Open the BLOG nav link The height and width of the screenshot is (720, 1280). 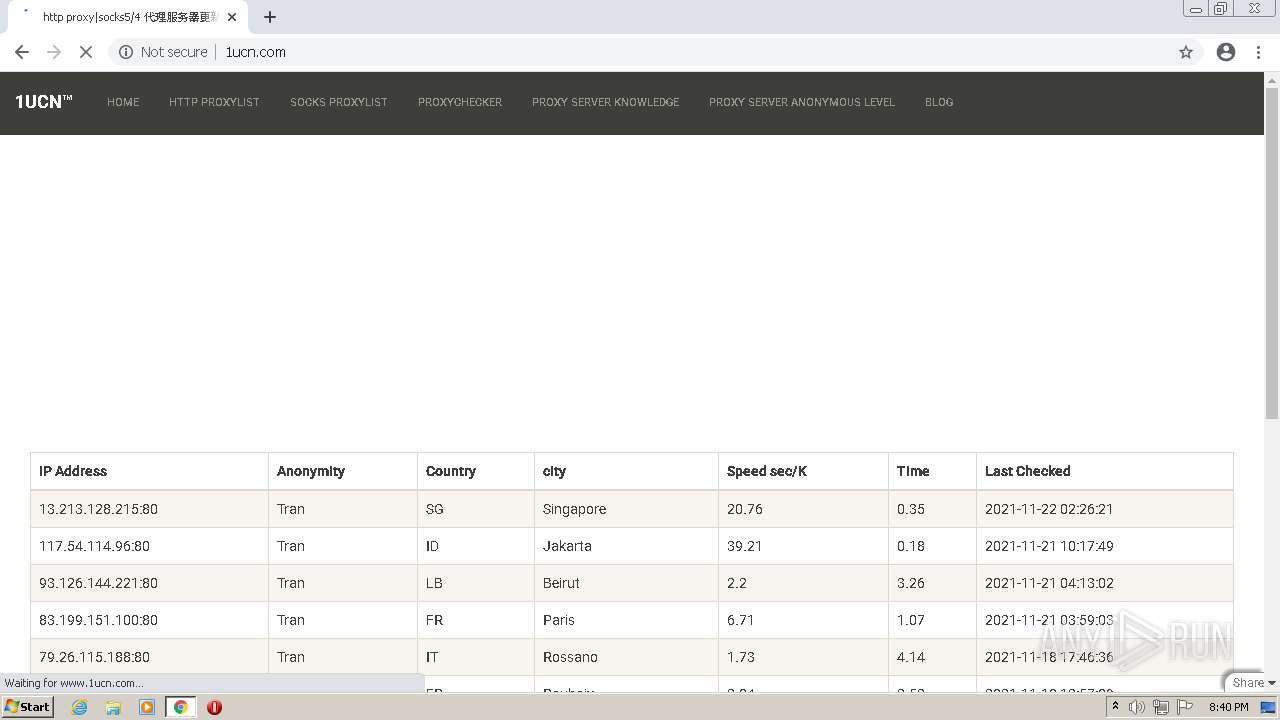(939, 102)
